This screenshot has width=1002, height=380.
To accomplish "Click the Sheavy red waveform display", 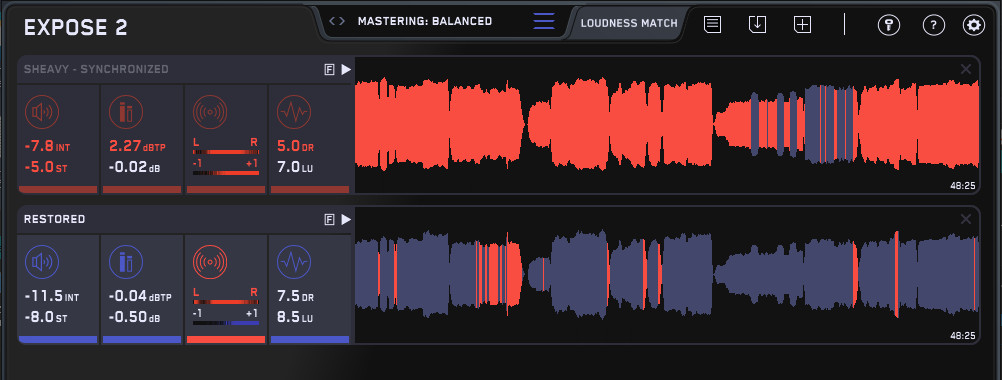I will 667,125.
